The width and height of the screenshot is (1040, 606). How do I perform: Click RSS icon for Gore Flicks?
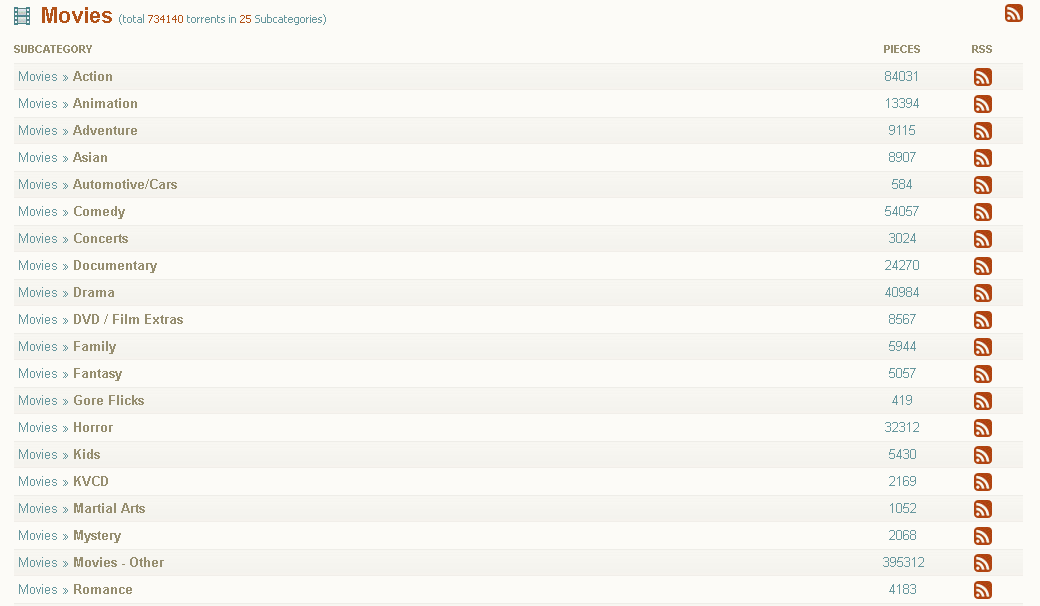[x=982, y=401]
